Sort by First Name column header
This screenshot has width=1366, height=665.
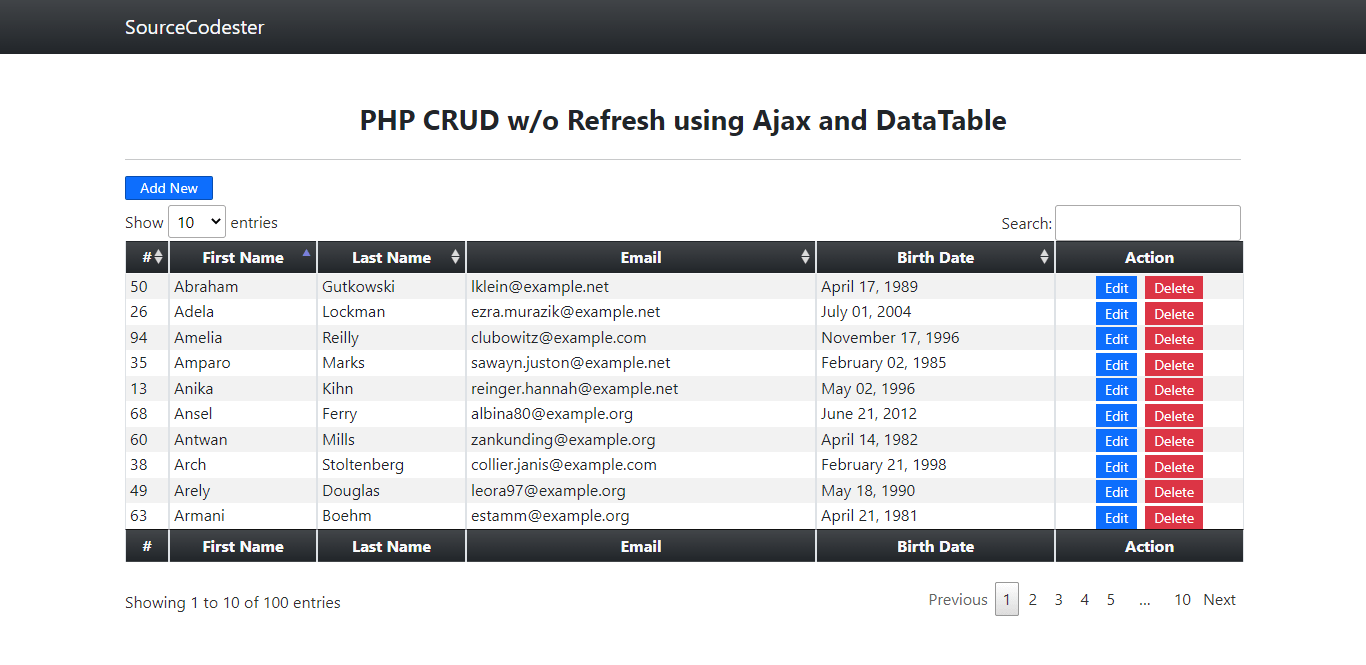243,257
